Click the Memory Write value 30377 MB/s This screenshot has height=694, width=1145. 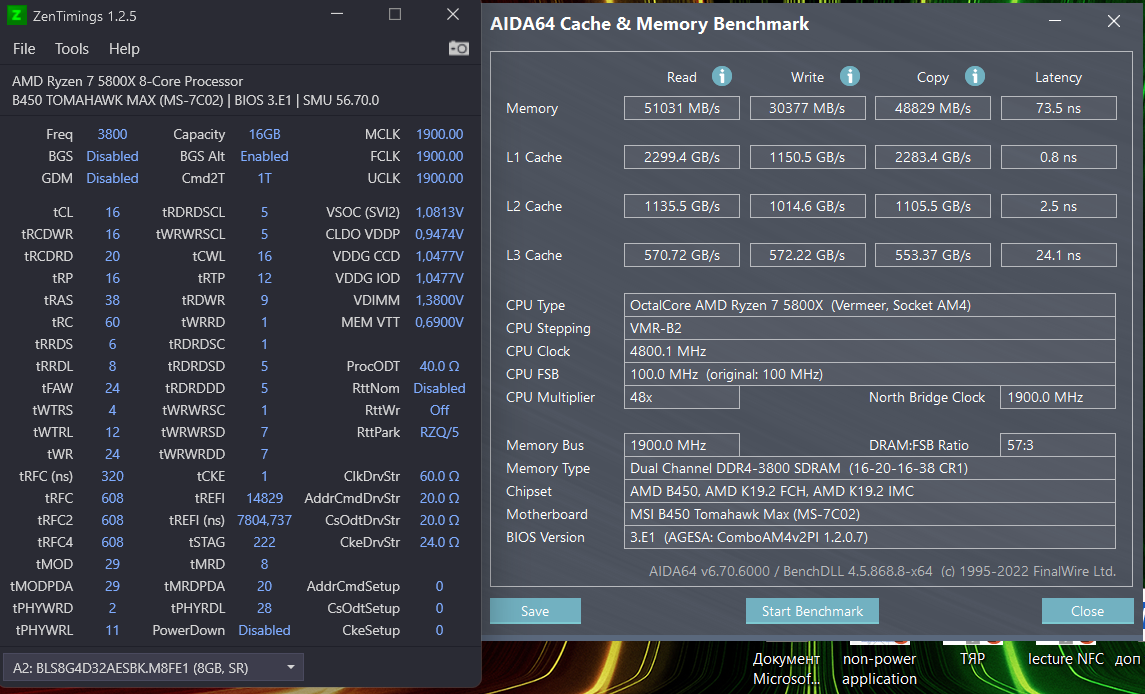pos(808,108)
